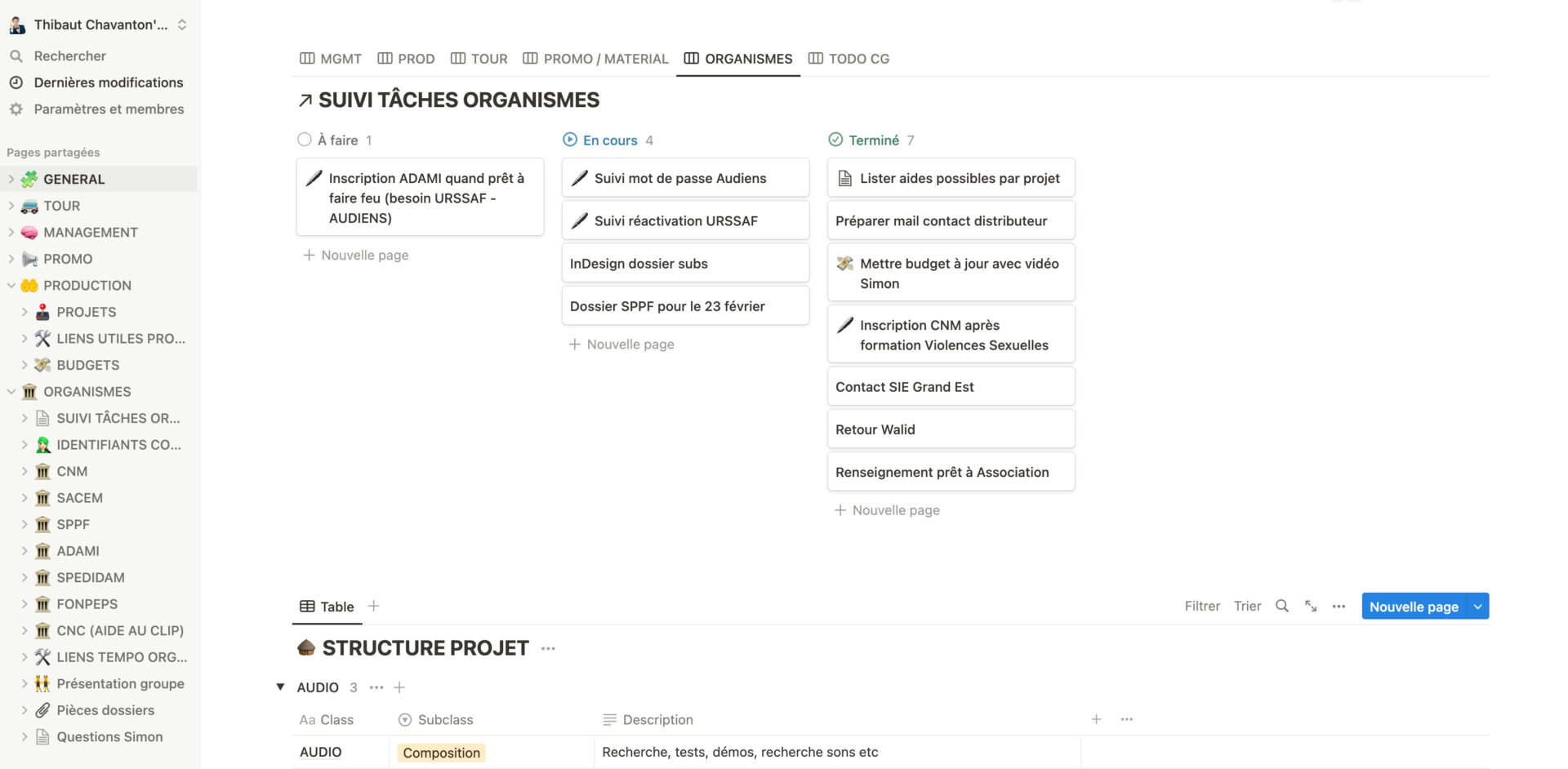Image resolution: width=1568 pixels, height=769 pixels.
Task: Click the expand full-page arrows icon
Action: [x=1311, y=606]
